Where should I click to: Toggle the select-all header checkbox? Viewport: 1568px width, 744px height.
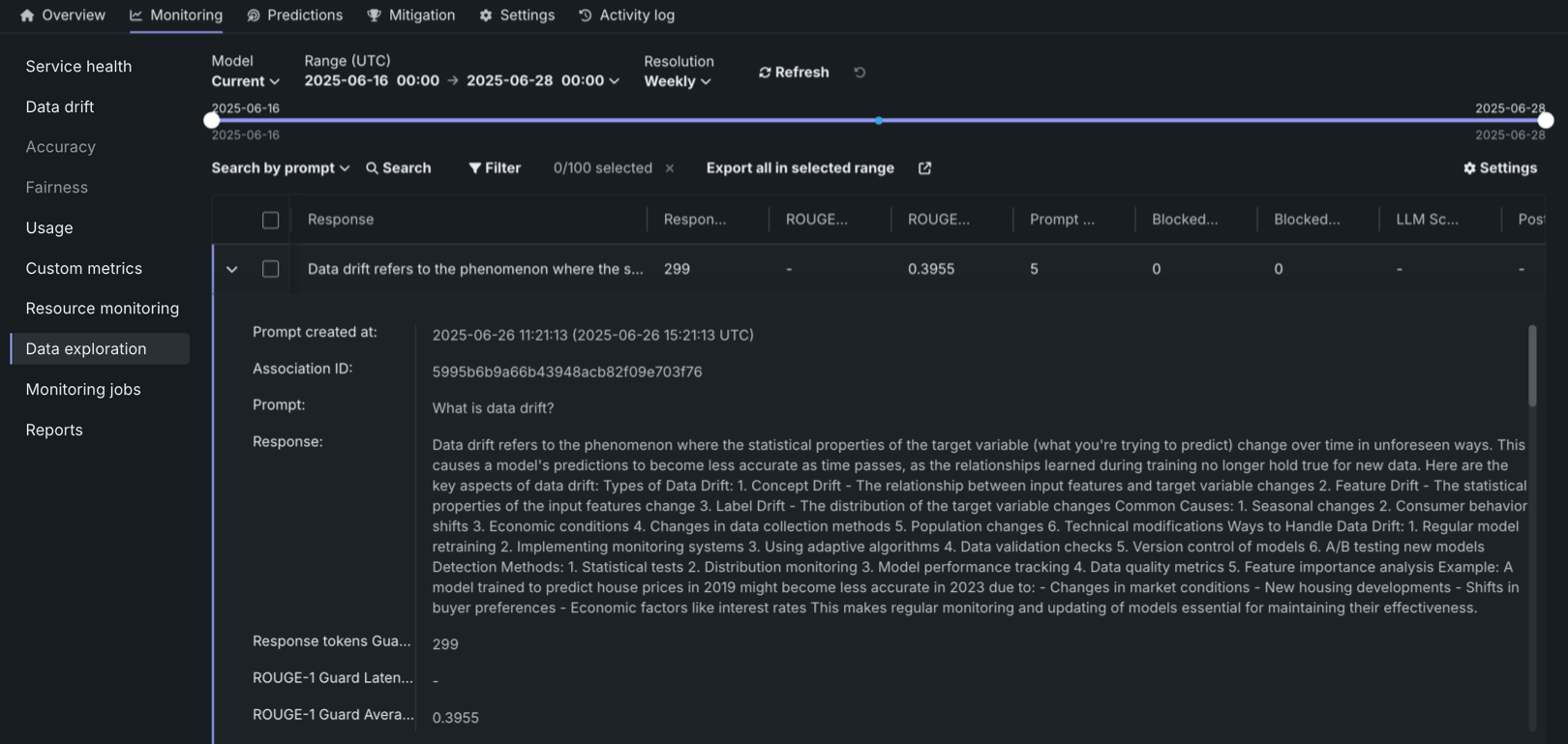tap(271, 221)
